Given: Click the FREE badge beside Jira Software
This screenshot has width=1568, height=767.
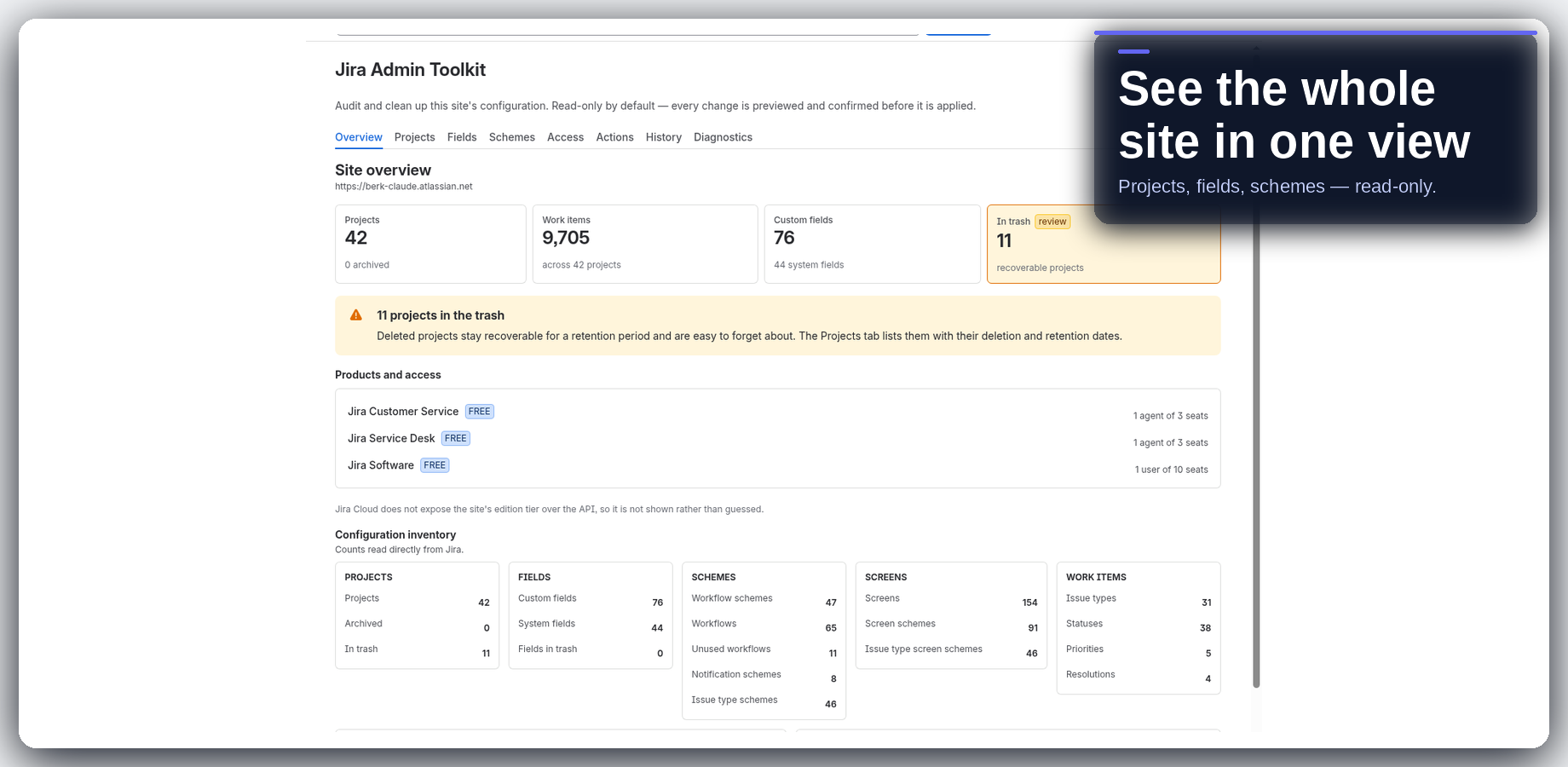Looking at the screenshot, I should [x=435, y=465].
